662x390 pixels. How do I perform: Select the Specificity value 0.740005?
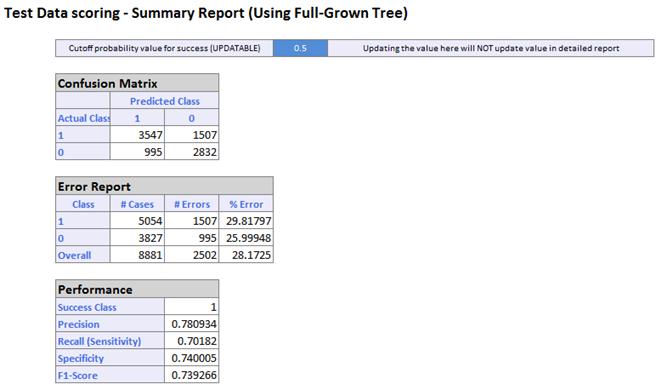pyautogui.click(x=192, y=358)
